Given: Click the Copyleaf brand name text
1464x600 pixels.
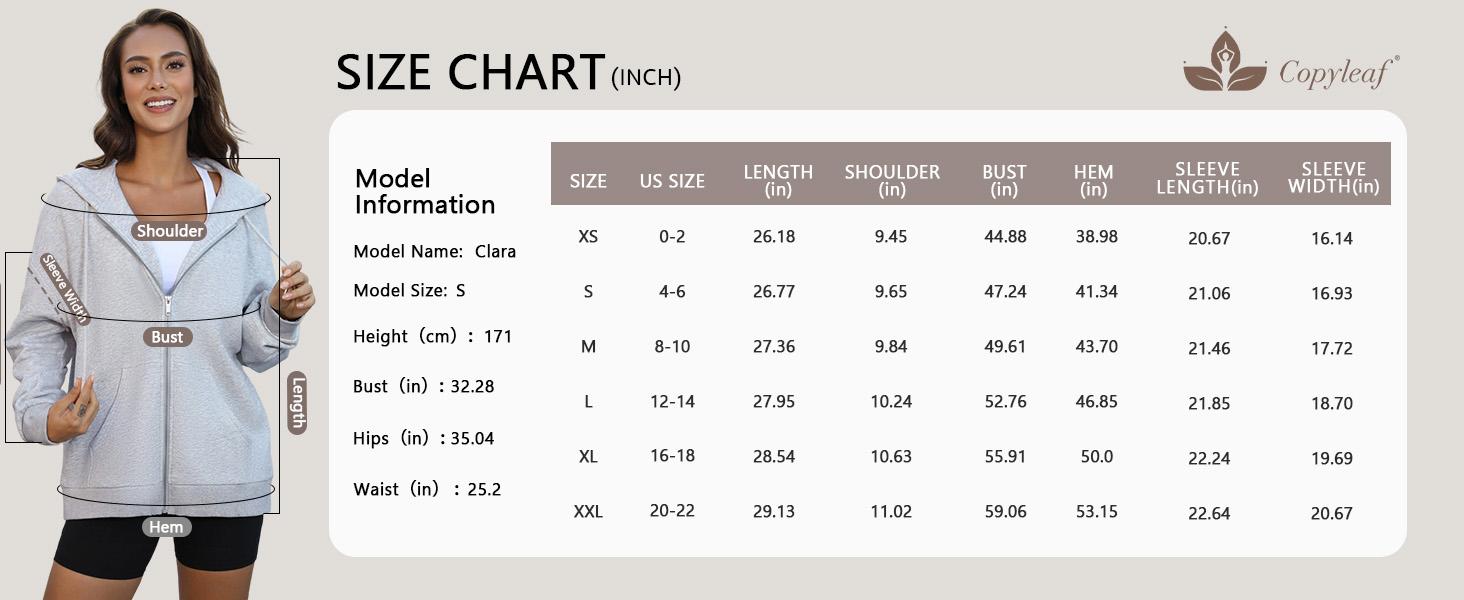Looking at the screenshot, I should tap(1338, 72).
